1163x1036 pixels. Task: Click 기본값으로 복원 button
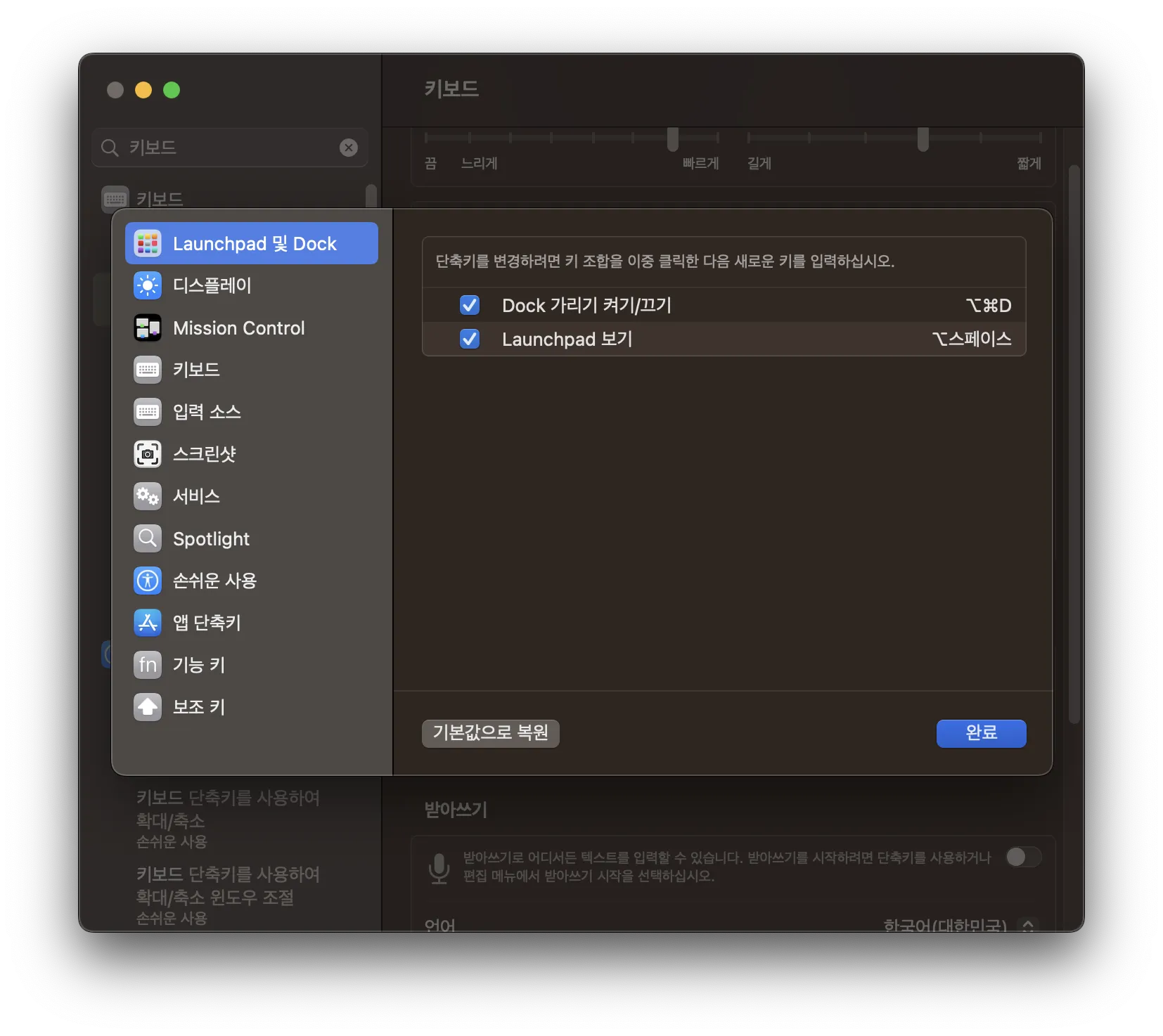(491, 733)
